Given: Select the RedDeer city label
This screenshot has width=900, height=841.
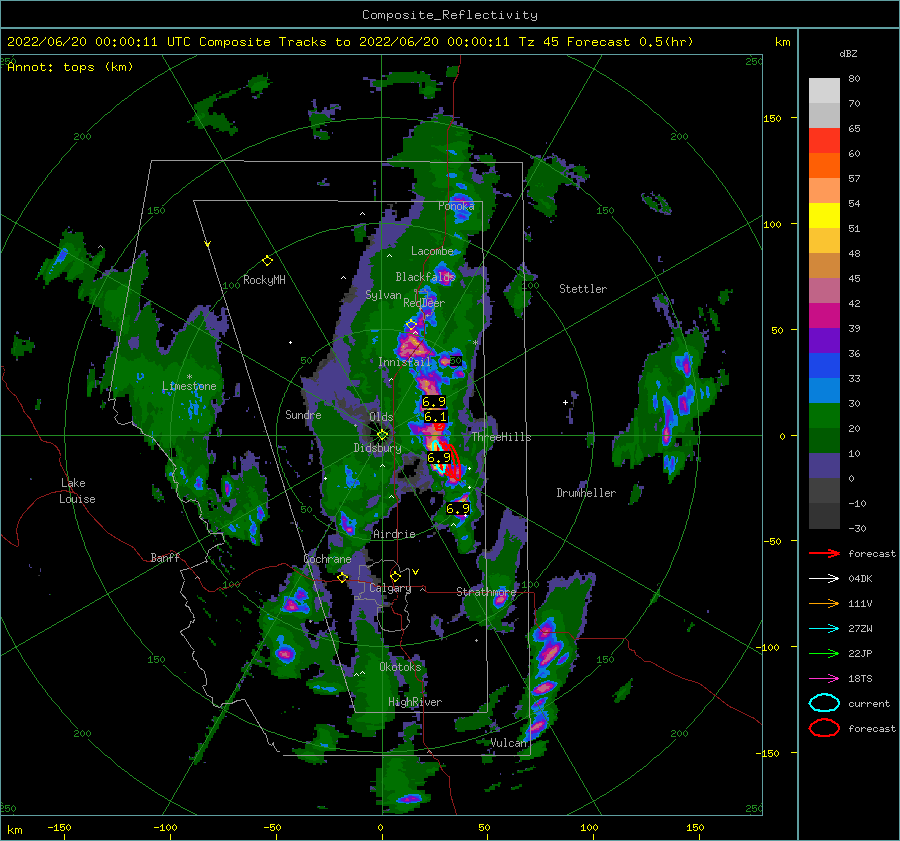Looking at the screenshot, I should pos(424,303).
